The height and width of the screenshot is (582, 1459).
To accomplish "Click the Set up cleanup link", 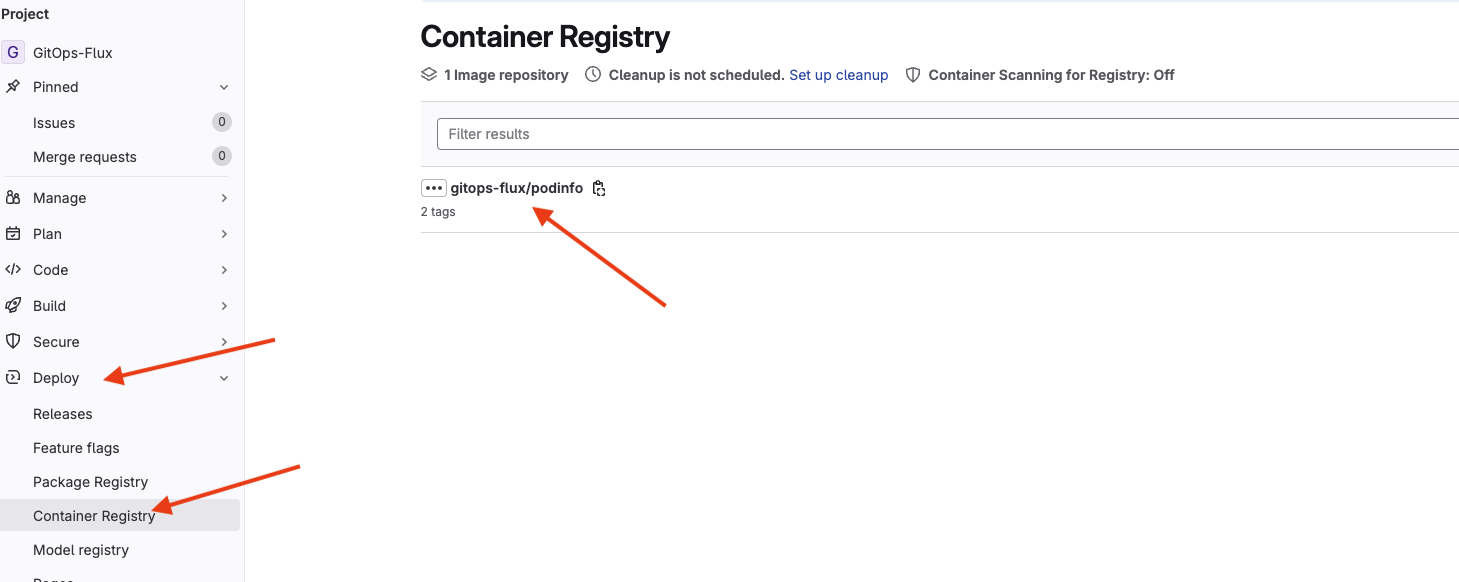I will (x=838, y=75).
